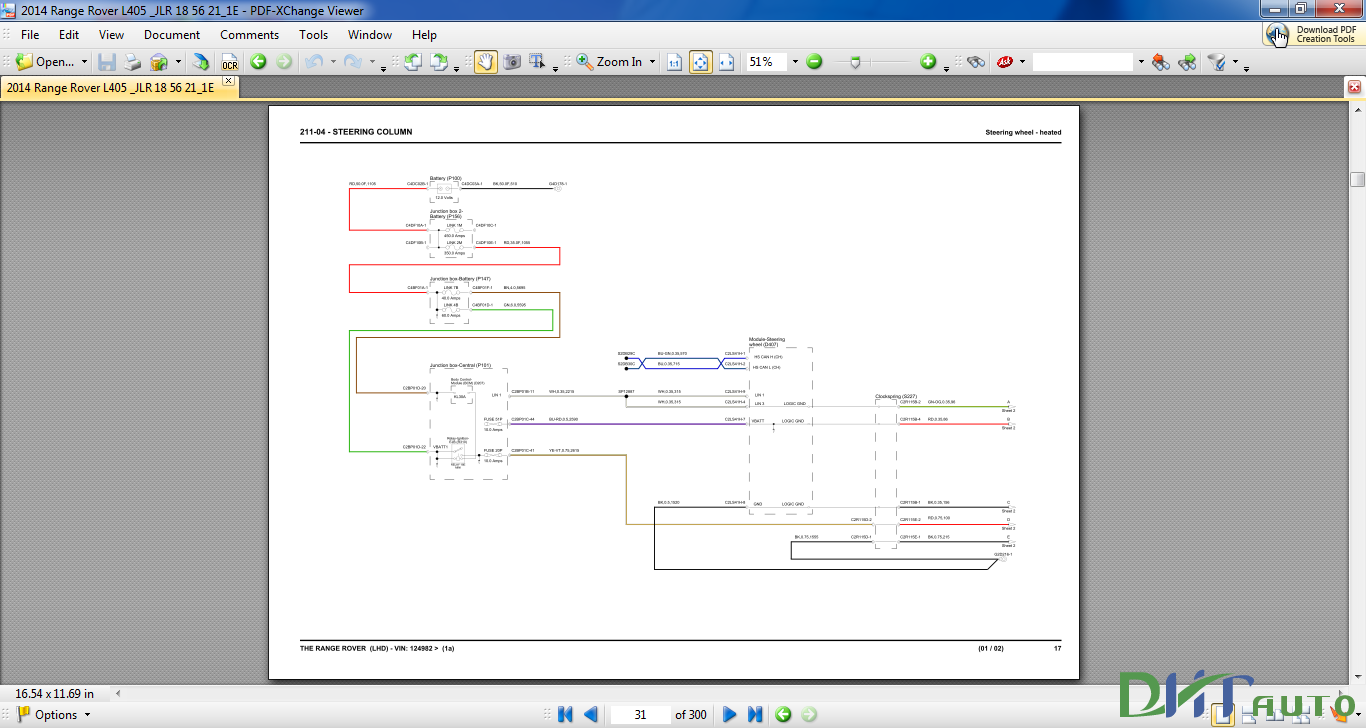Click the zoom slider handle

coord(854,62)
